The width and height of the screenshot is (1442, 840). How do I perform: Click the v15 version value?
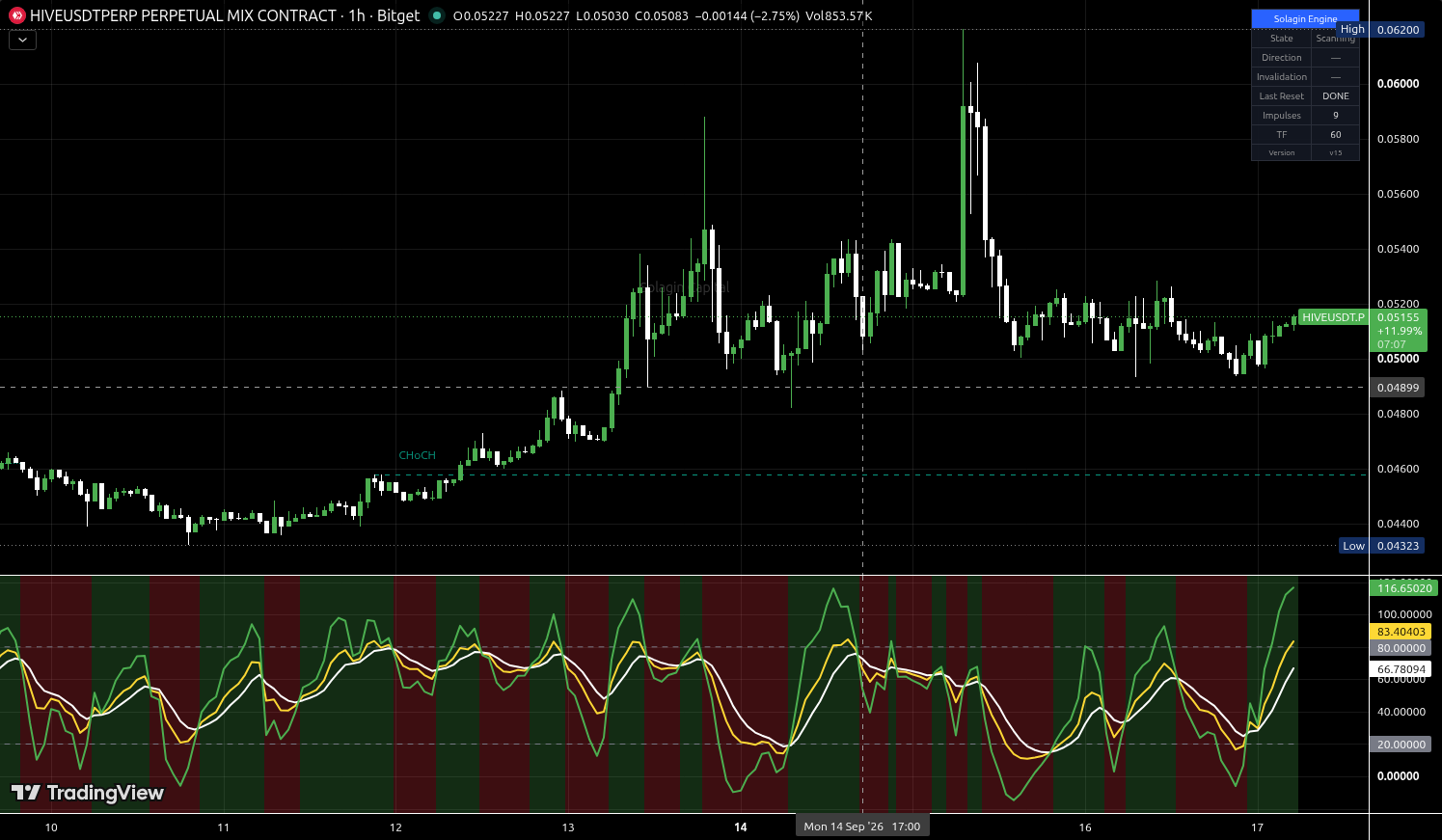click(1336, 152)
